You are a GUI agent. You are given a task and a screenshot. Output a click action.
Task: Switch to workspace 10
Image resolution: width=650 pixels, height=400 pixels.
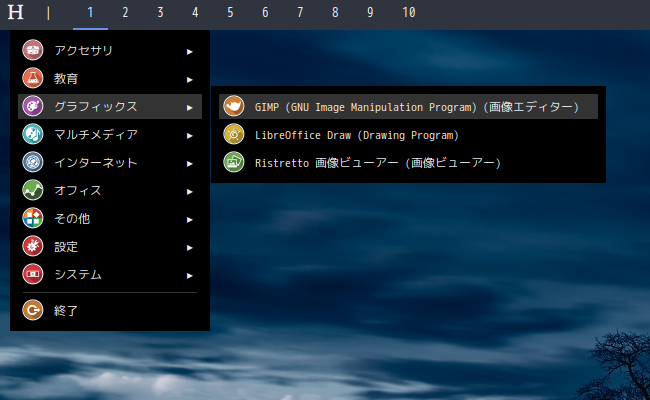point(409,13)
